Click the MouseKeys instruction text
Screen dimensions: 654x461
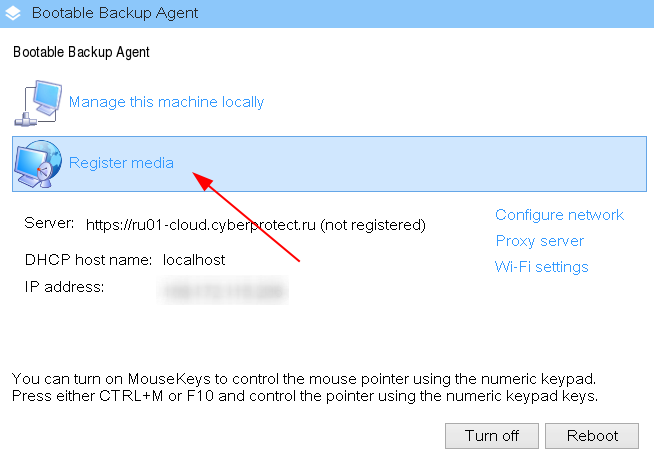click(304, 387)
